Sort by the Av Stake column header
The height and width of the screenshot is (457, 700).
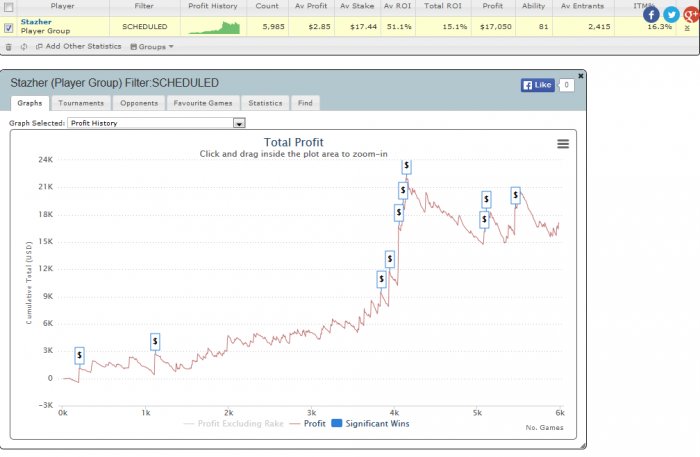(x=357, y=6)
